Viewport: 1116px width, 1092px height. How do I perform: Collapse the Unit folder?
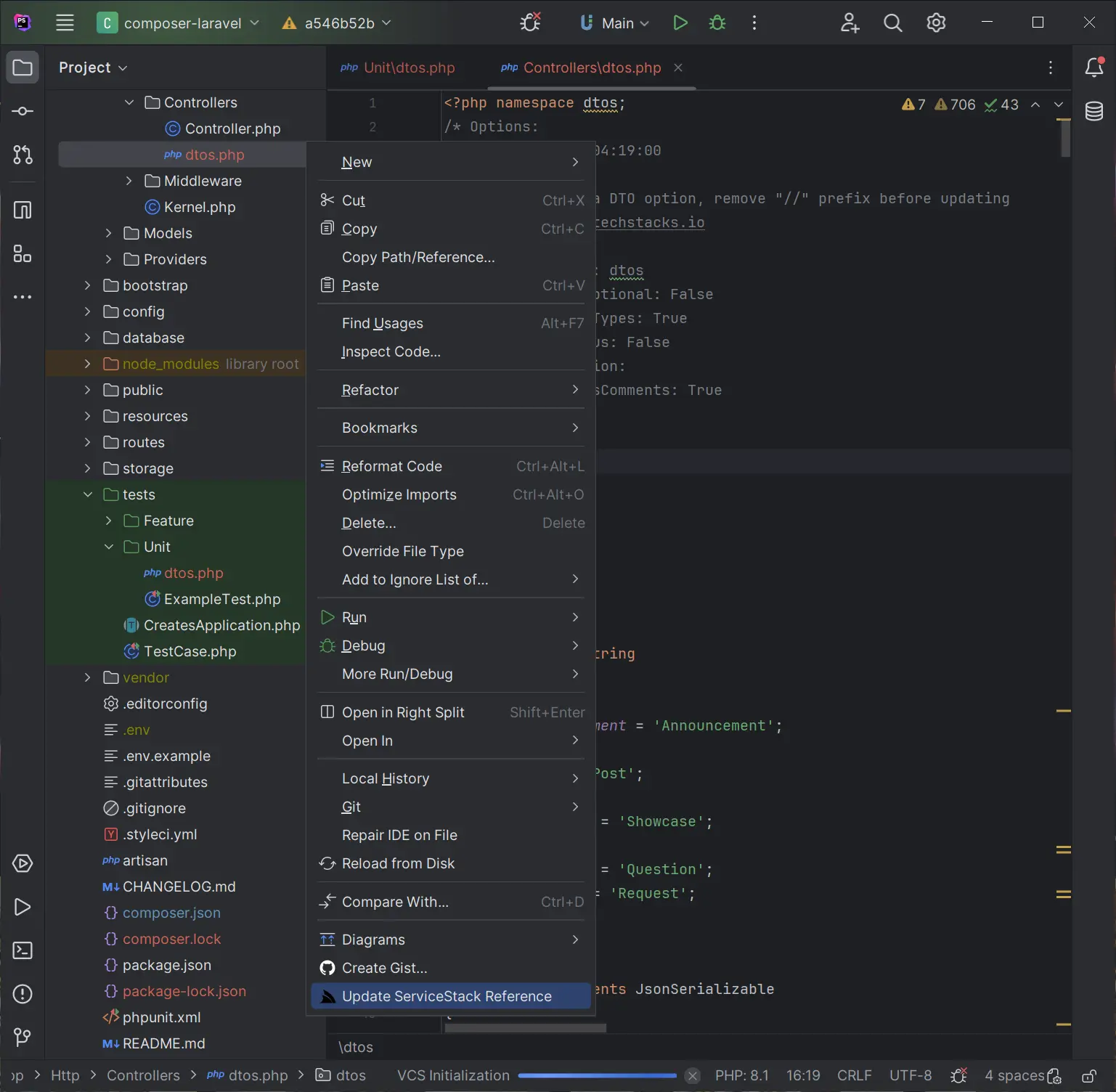pos(109,547)
